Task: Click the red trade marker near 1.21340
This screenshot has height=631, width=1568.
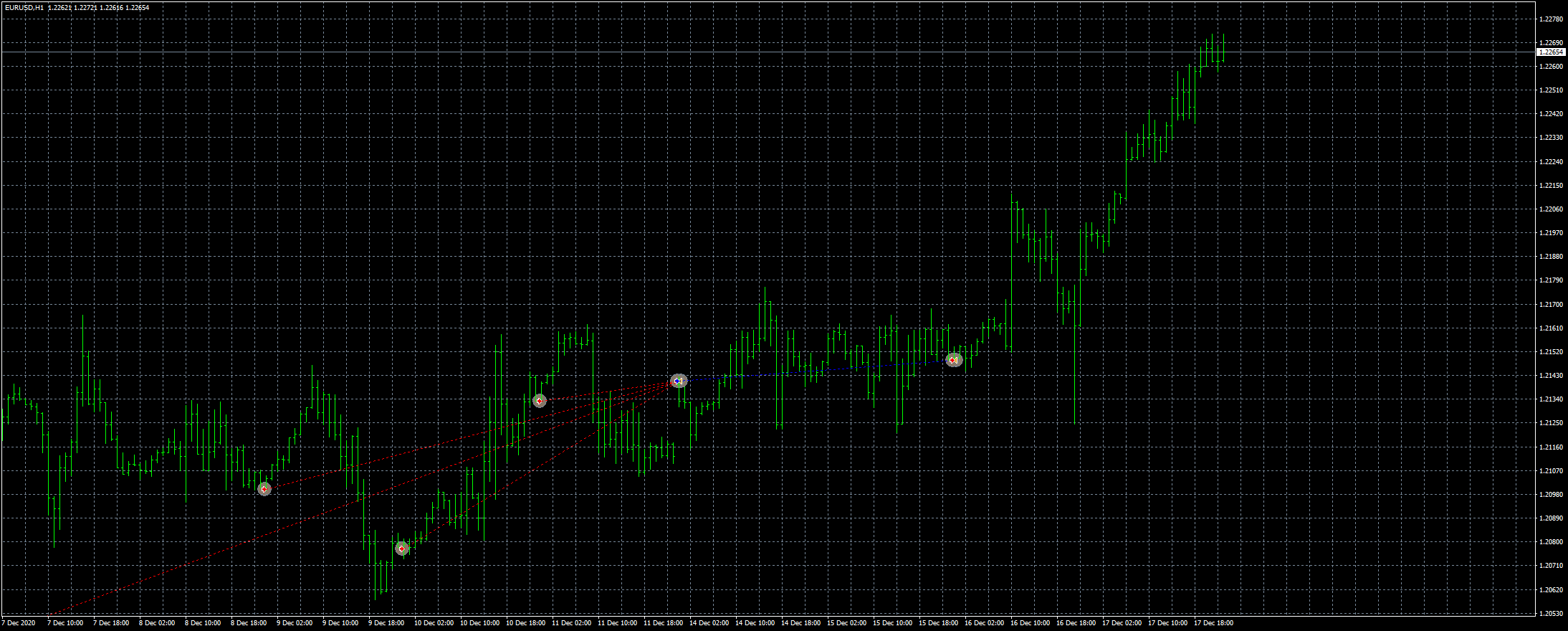Action: pos(540,401)
